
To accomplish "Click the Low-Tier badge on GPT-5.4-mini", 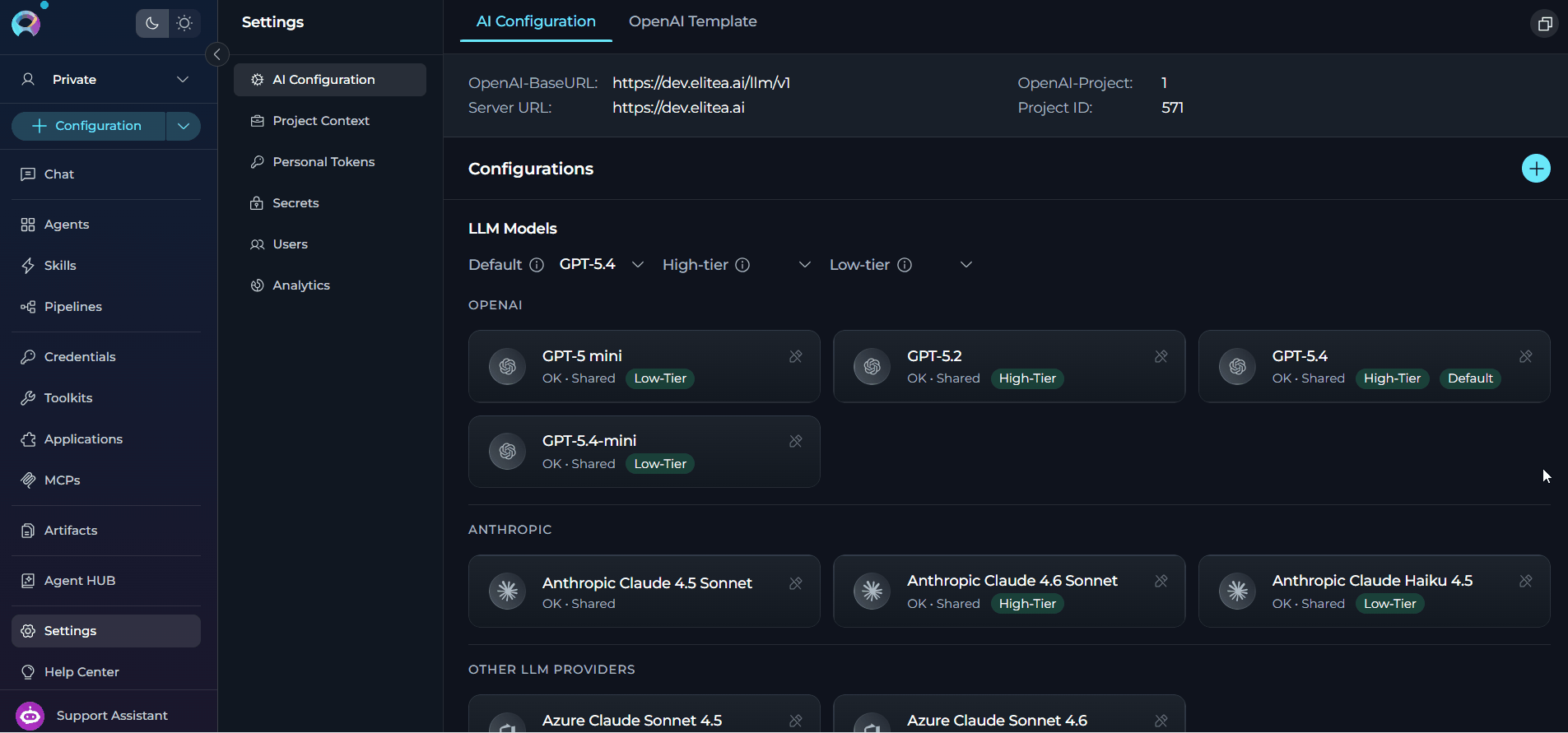I will click(660, 464).
